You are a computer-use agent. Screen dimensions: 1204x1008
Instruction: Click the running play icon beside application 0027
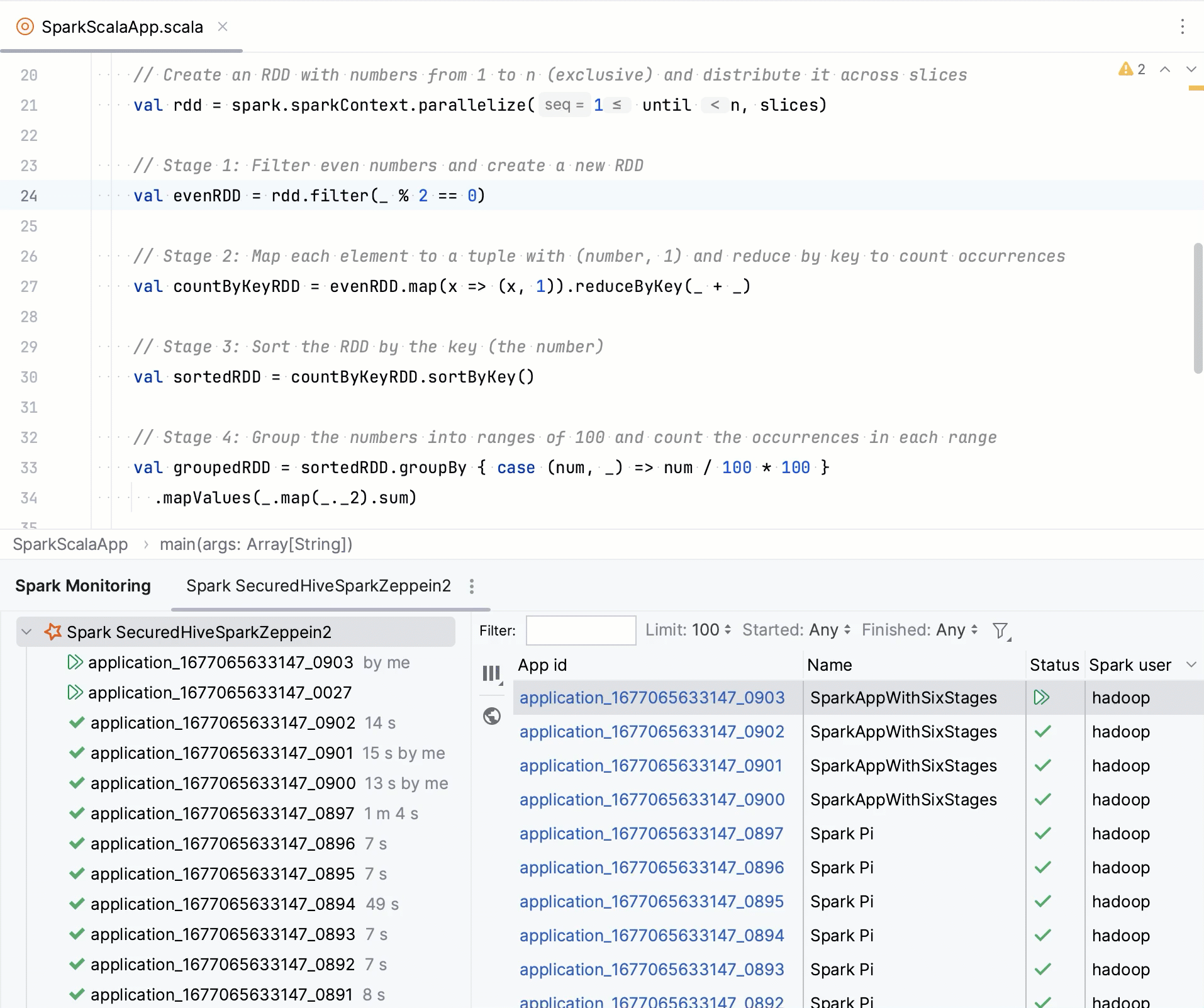[x=75, y=692]
